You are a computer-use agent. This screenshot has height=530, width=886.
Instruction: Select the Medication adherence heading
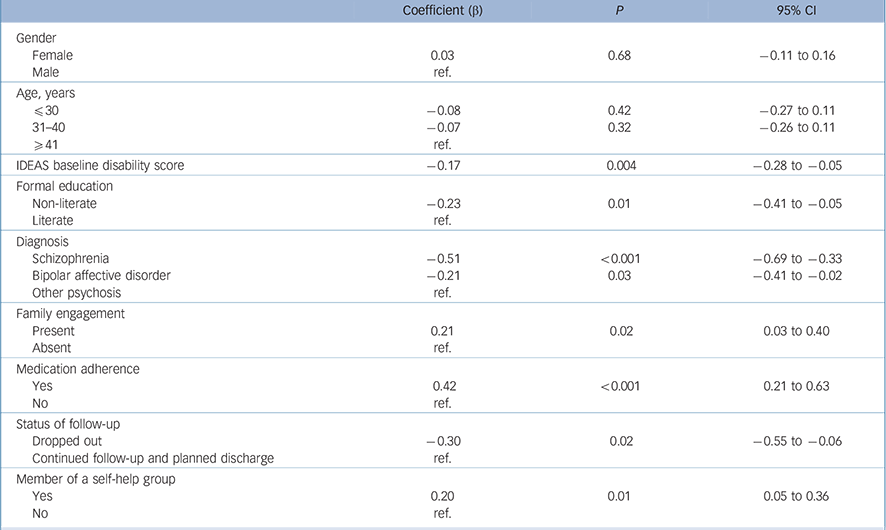tap(78, 368)
